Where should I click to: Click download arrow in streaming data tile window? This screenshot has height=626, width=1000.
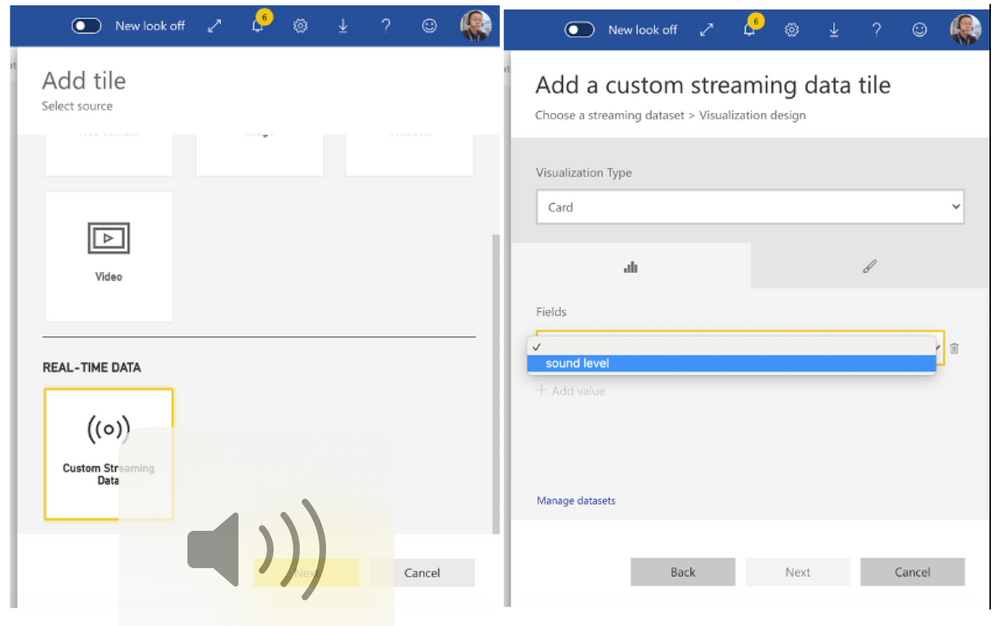tap(834, 30)
